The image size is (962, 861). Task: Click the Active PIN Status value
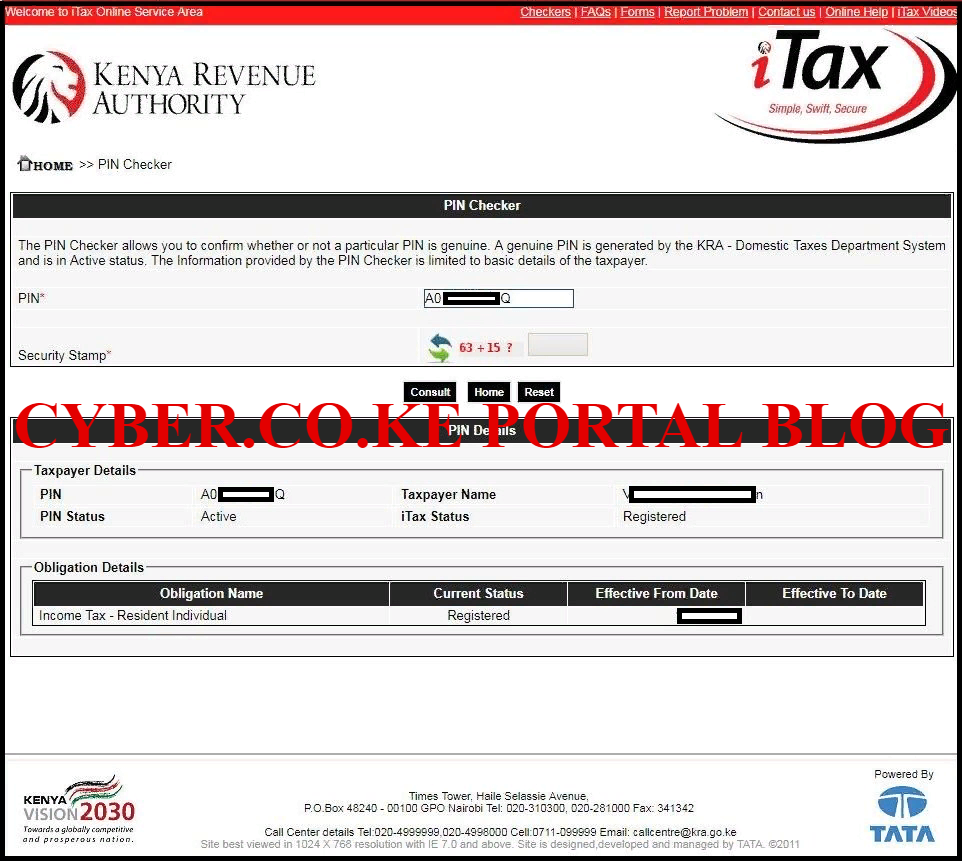click(218, 517)
